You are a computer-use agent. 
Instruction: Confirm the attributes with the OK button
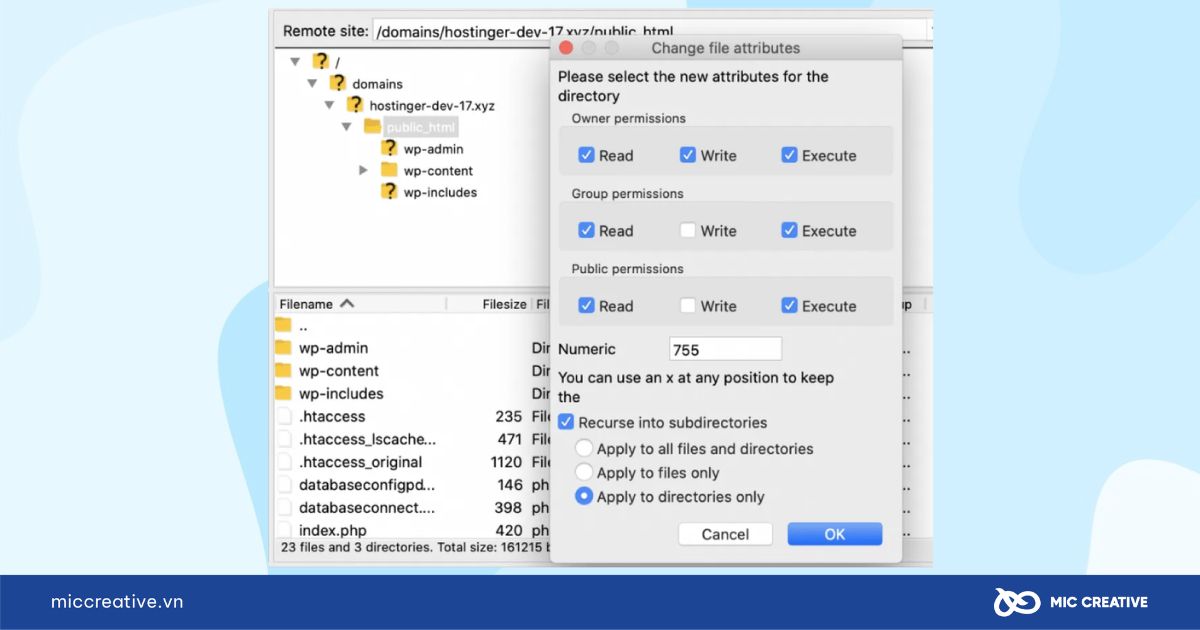[x=835, y=534]
